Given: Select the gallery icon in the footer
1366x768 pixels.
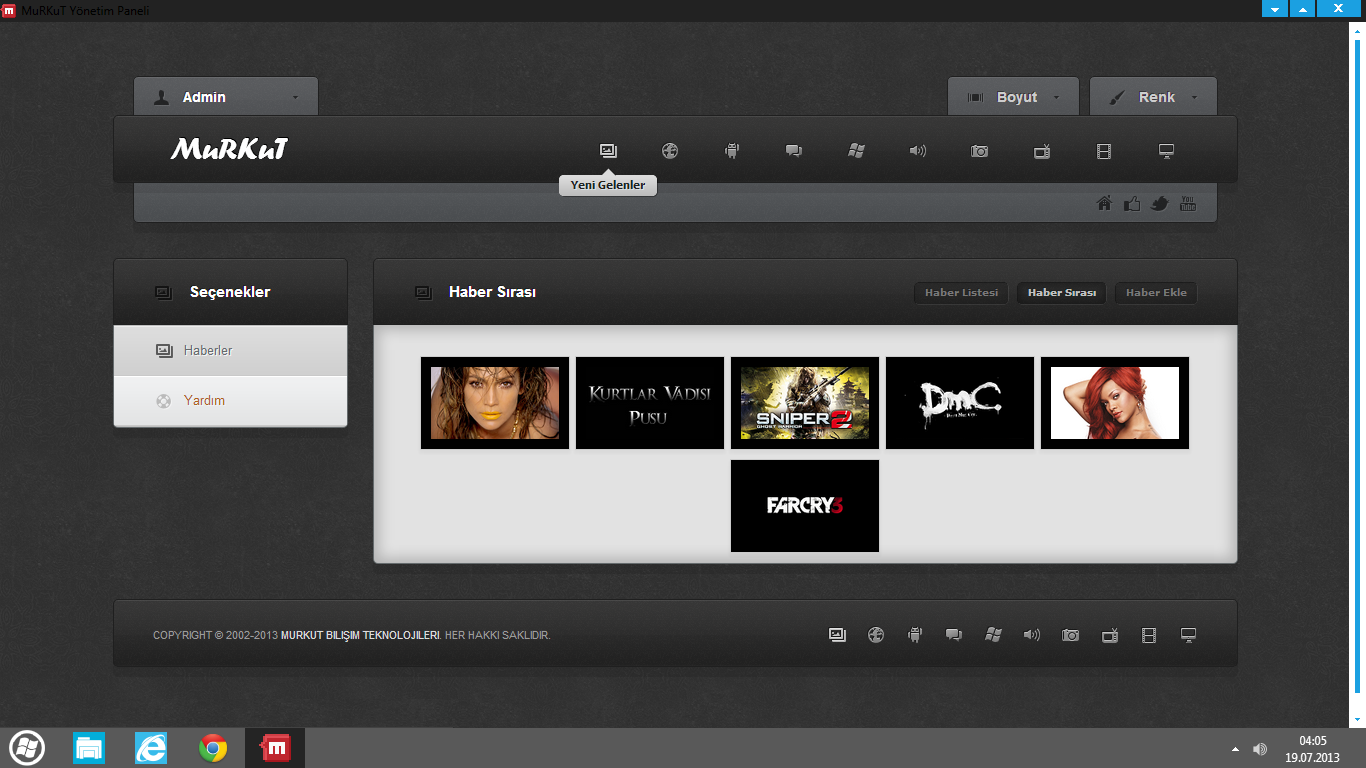Looking at the screenshot, I should [838, 635].
